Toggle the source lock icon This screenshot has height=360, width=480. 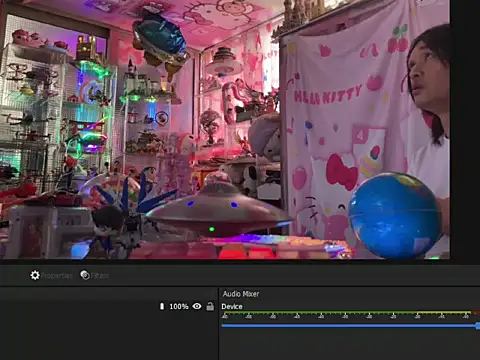[x=210, y=306]
